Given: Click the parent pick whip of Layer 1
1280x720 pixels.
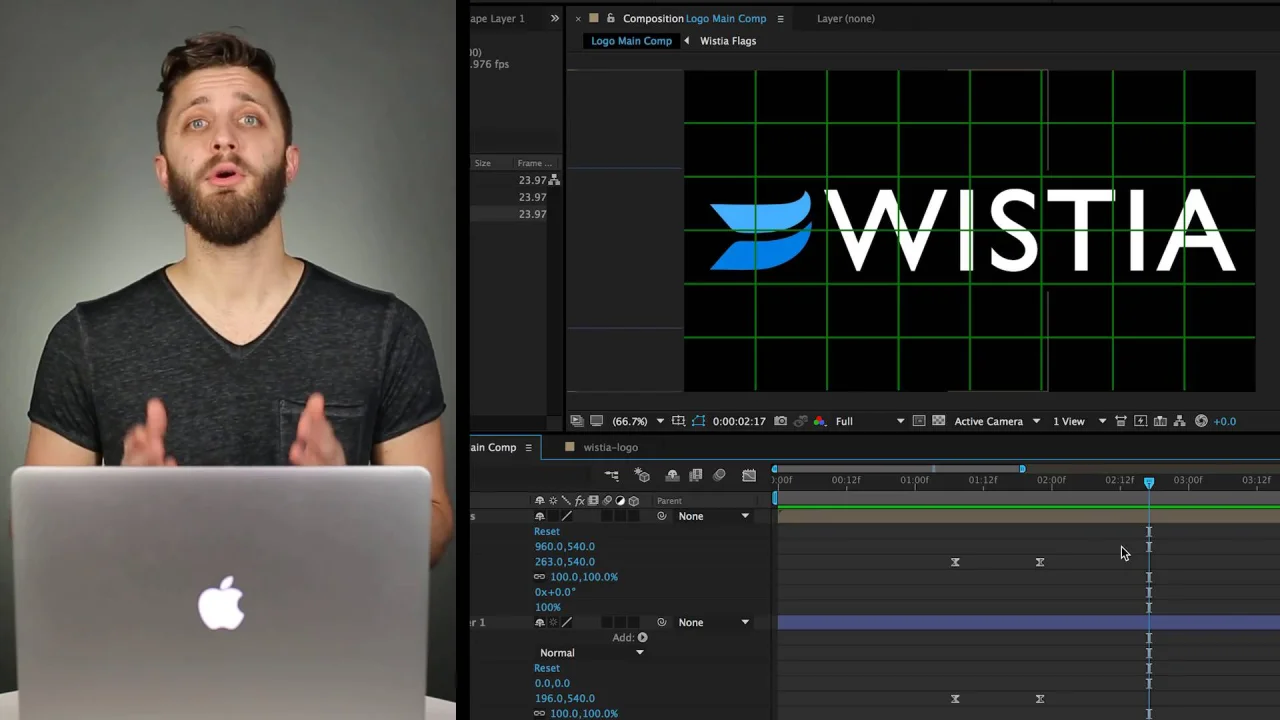Looking at the screenshot, I should pos(661,622).
